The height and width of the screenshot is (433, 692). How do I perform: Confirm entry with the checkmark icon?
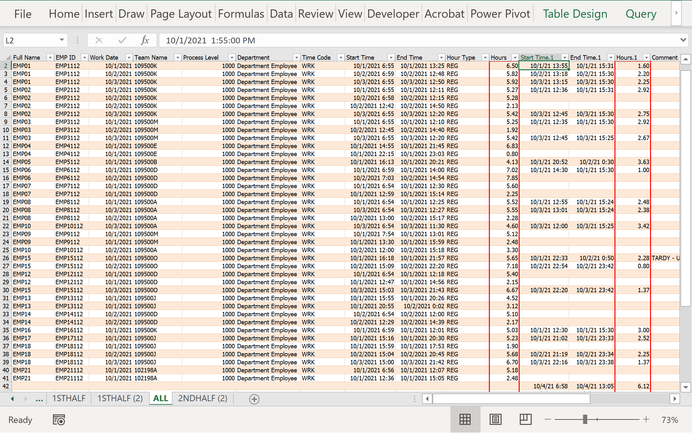[122, 41]
